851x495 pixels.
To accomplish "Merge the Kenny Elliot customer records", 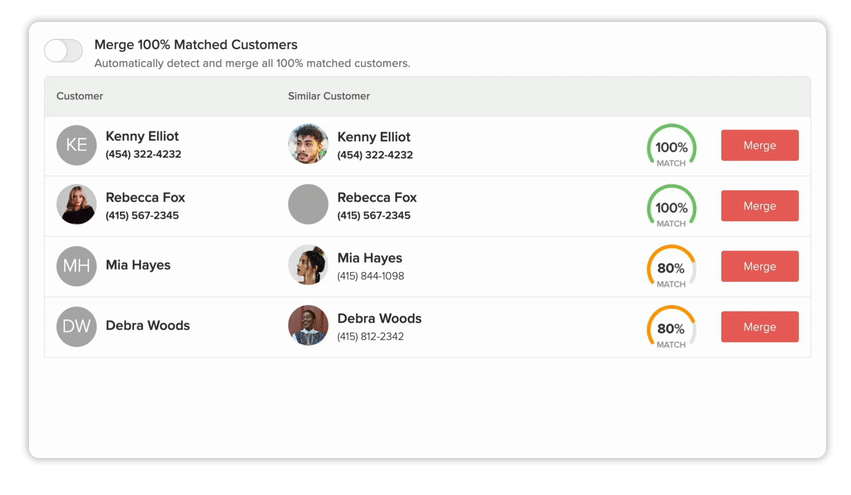I will [x=759, y=145].
